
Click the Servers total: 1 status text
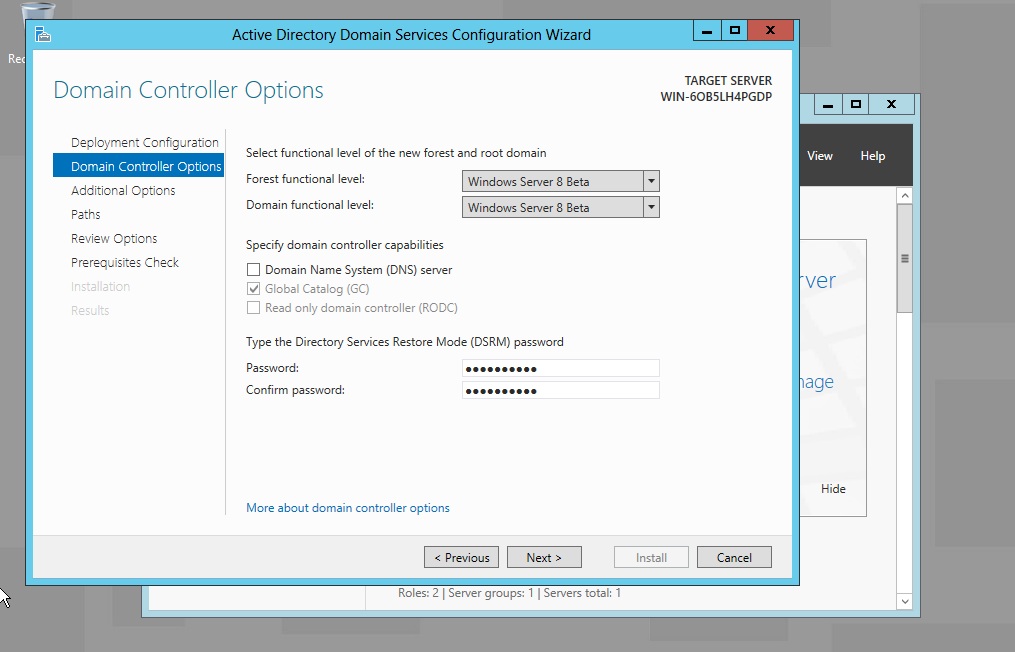[582, 592]
